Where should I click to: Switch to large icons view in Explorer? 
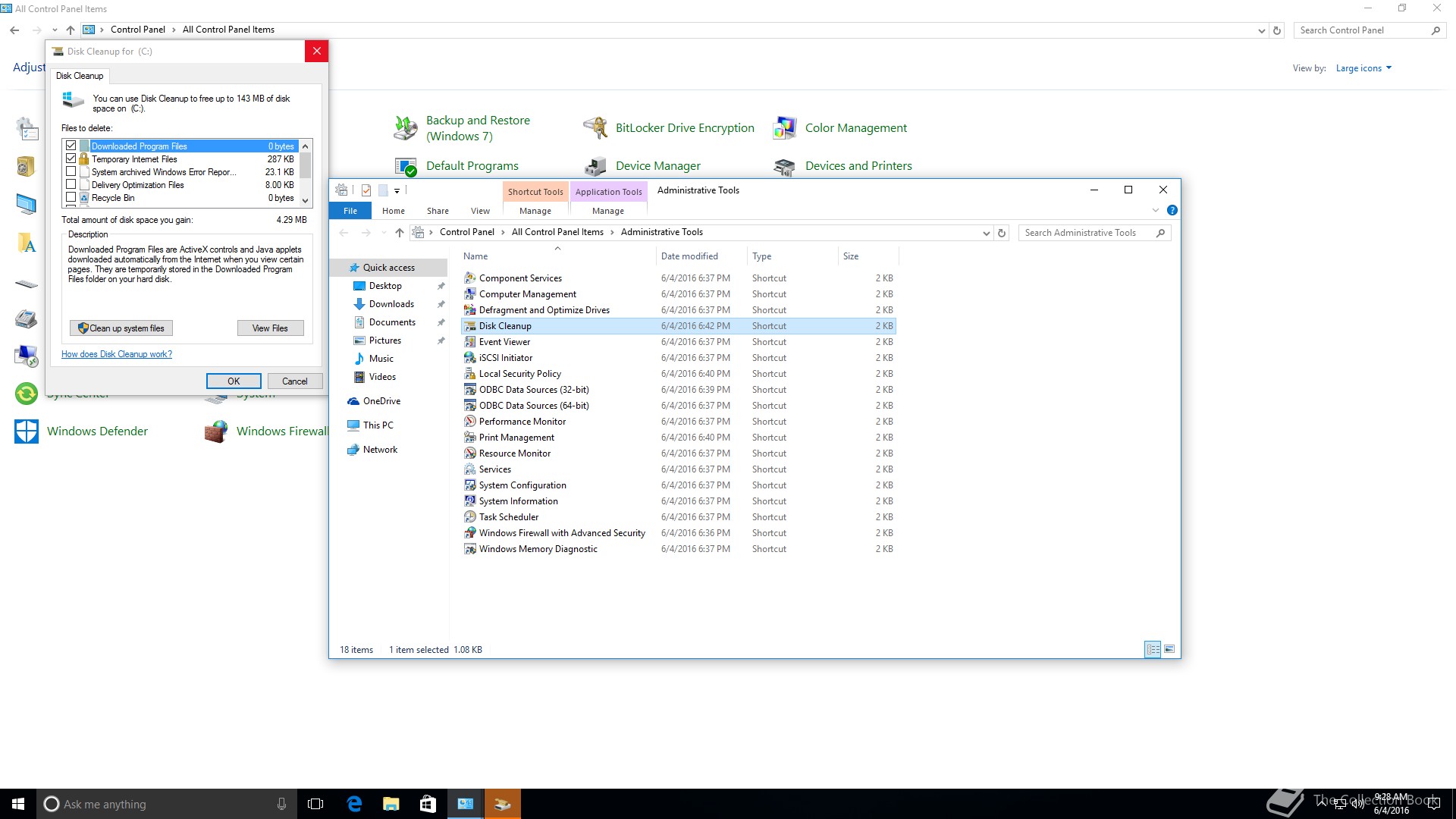pos(1169,649)
